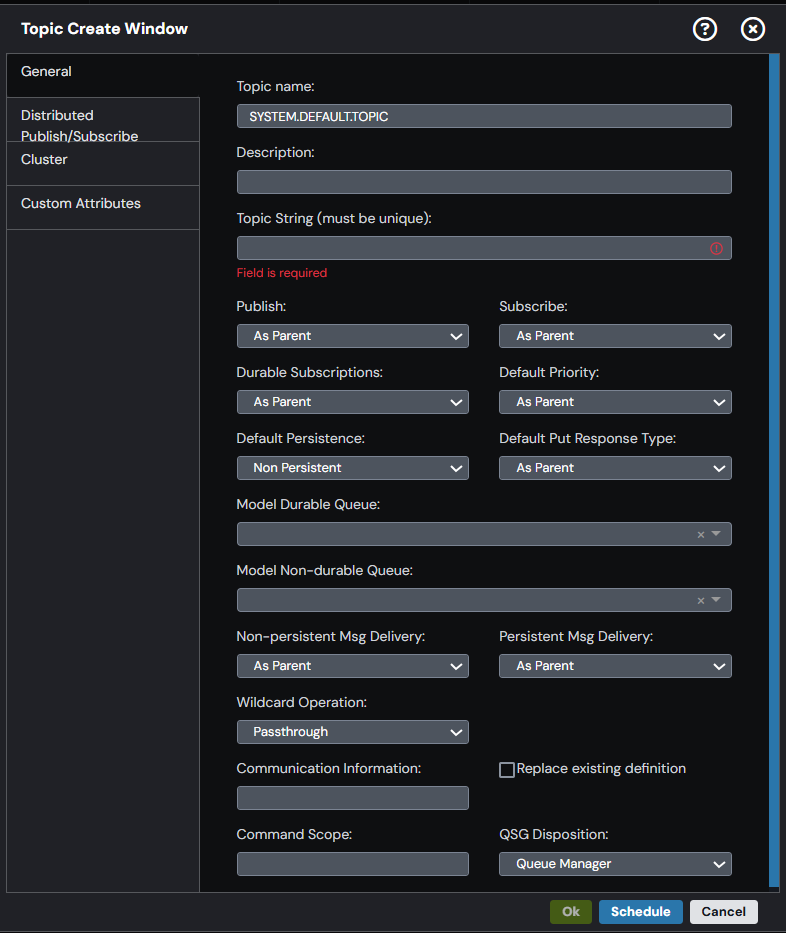Open the QSG Disposition dropdown
786x933 pixels.
[x=615, y=864]
